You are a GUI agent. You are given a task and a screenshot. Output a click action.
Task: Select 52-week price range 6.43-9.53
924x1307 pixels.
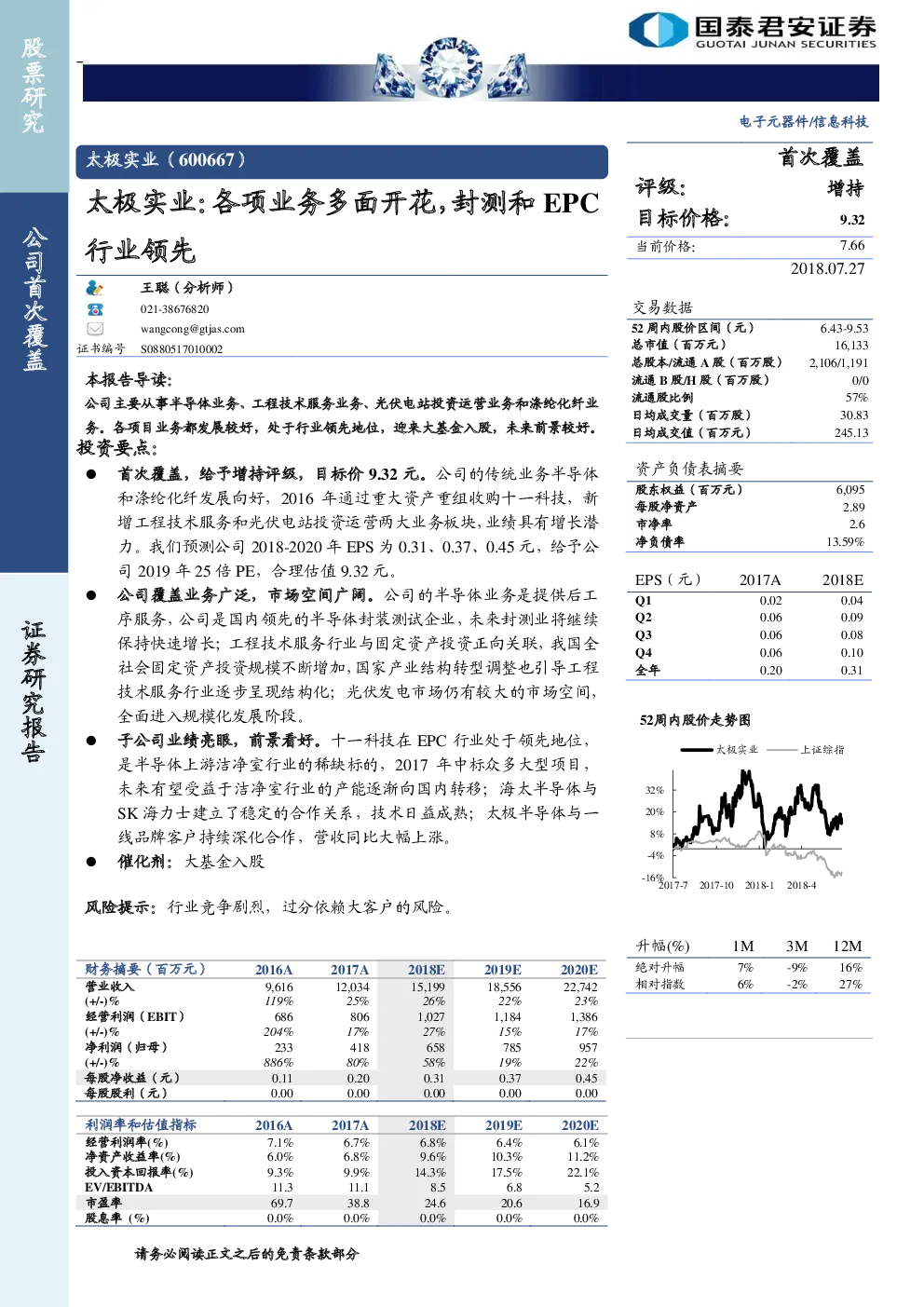click(844, 329)
